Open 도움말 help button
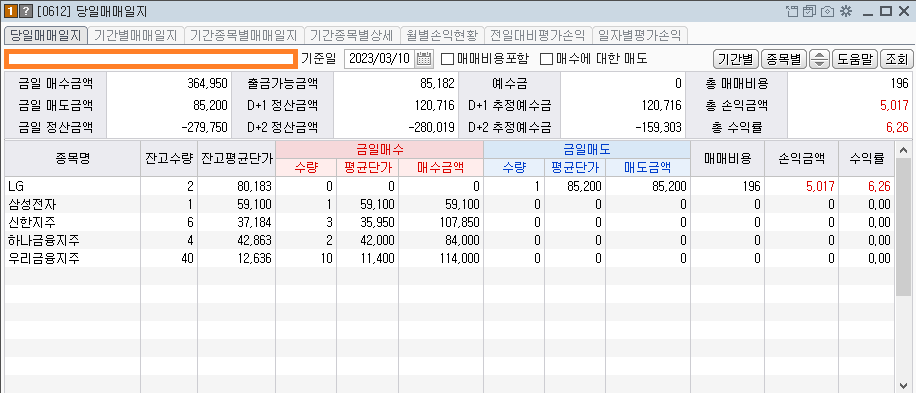 pyautogui.click(x=855, y=59)
